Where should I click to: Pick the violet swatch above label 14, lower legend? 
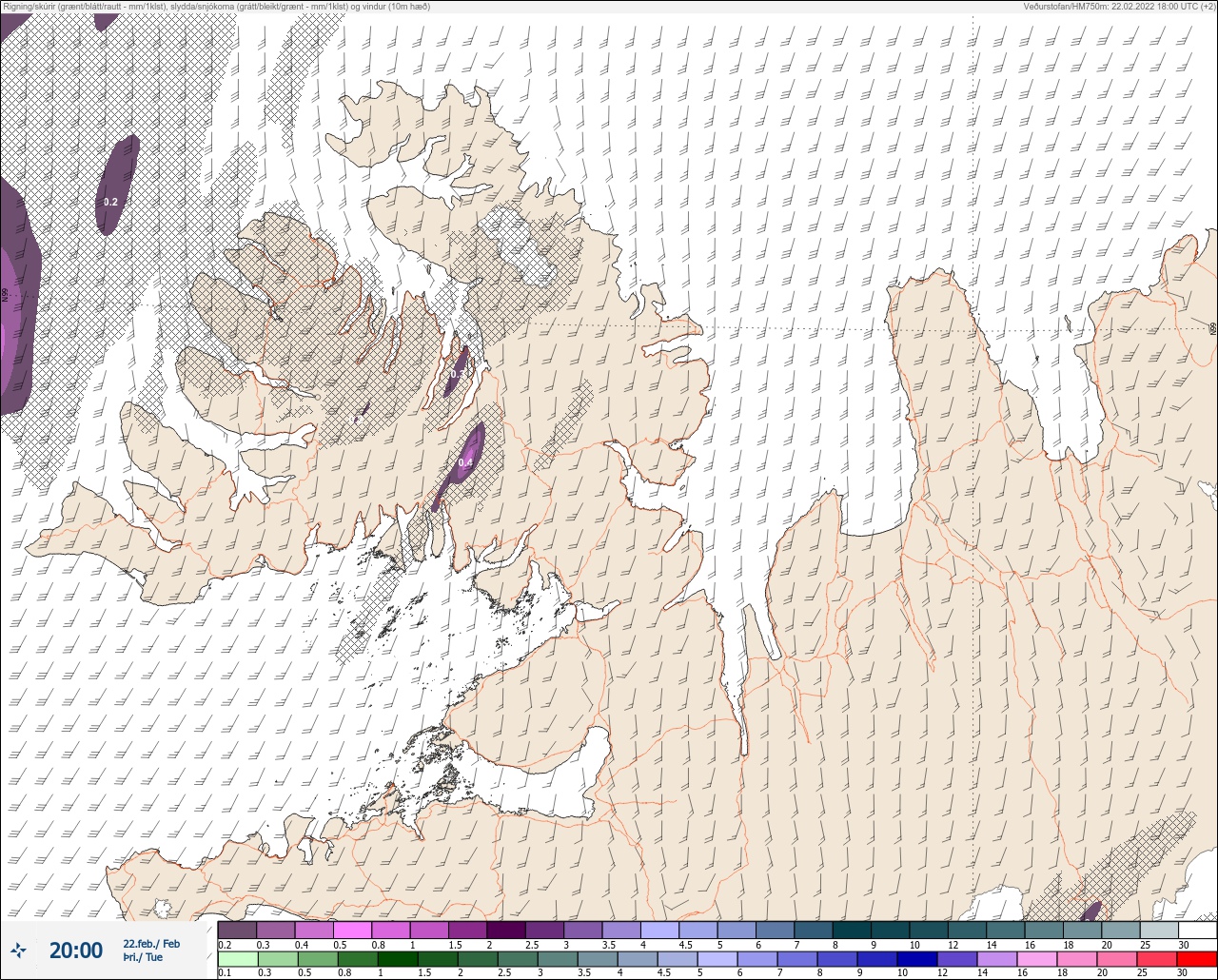pos(996,959)
